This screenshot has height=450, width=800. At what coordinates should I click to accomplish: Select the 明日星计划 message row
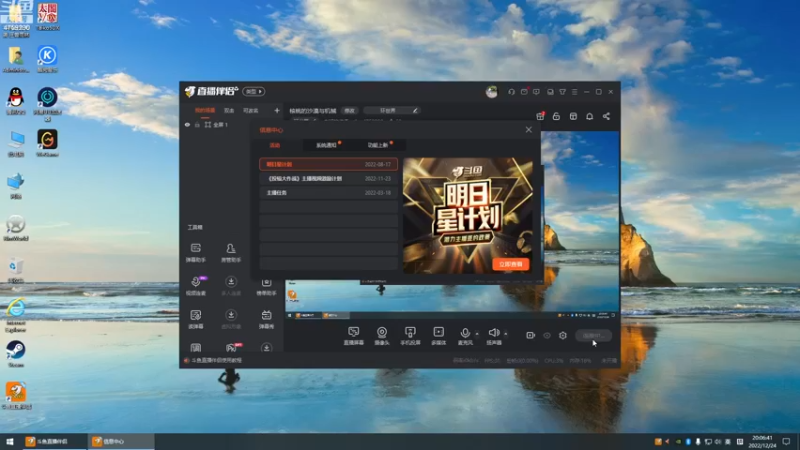point(329,164)
